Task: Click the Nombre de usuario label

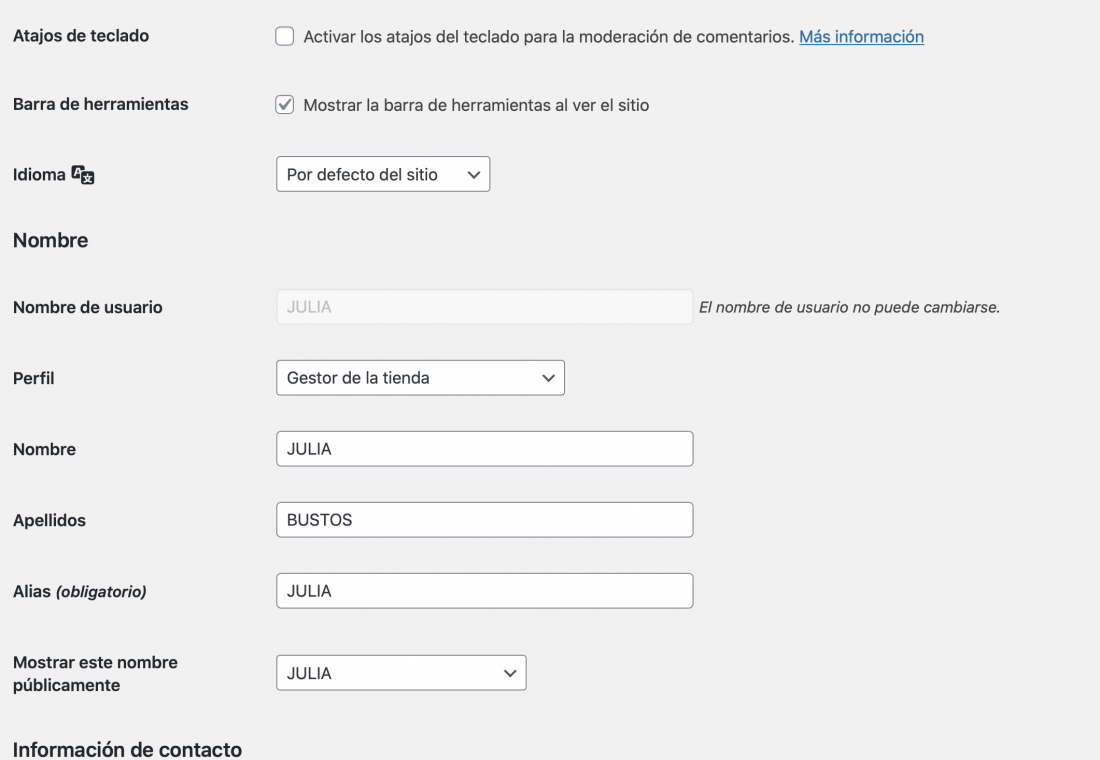Action: [88, 307]
